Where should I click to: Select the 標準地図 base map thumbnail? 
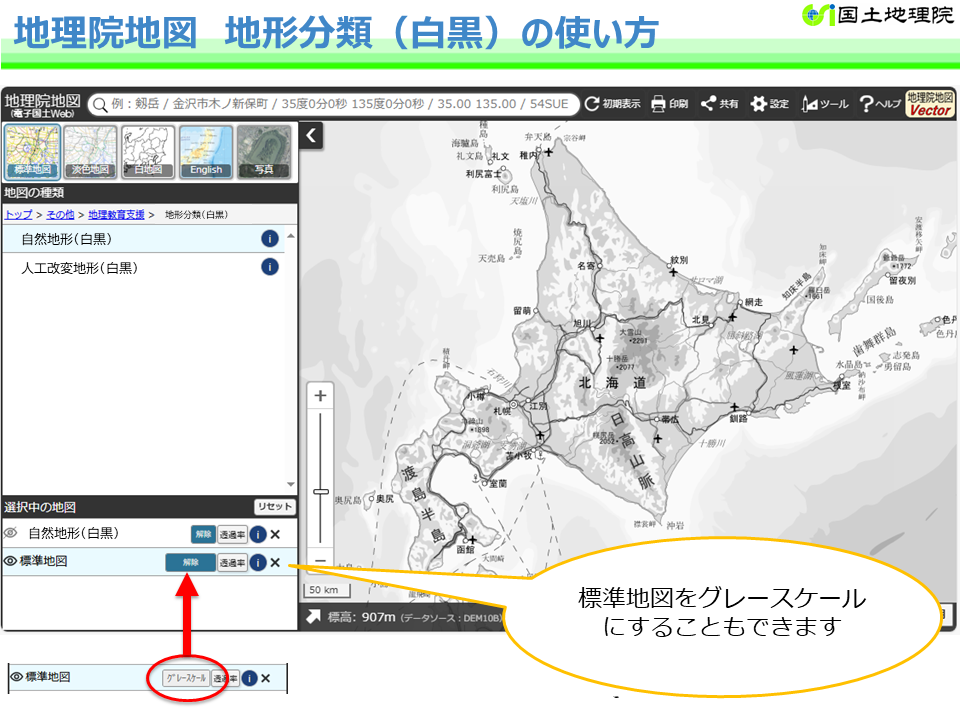(x=33, y=152)
